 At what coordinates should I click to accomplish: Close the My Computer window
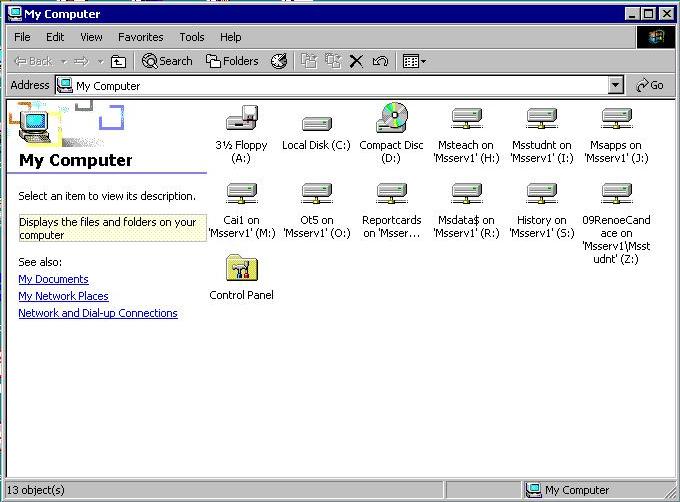[x=667, y=14]
